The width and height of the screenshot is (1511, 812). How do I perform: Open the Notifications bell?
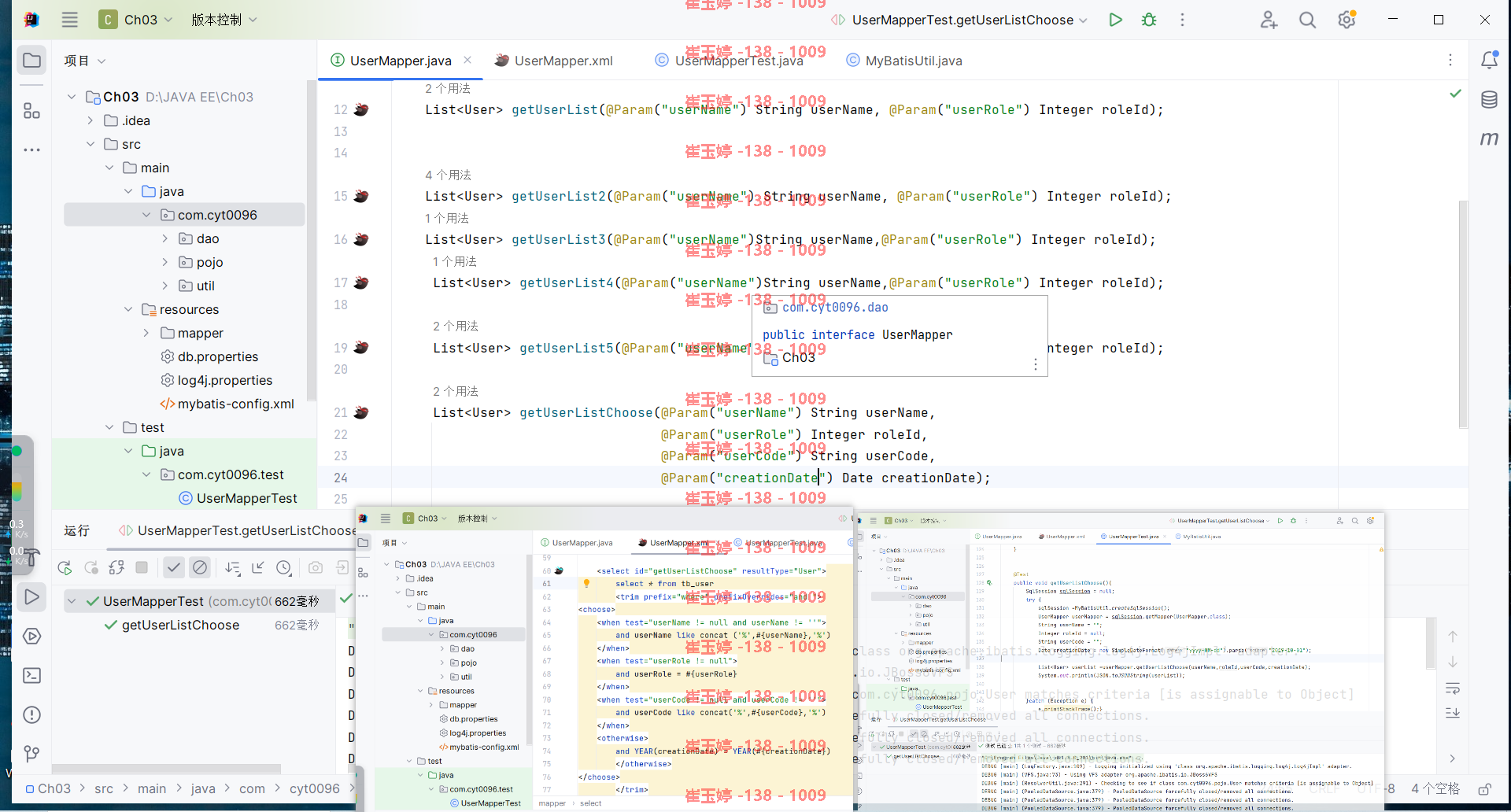coord(1489,61)
